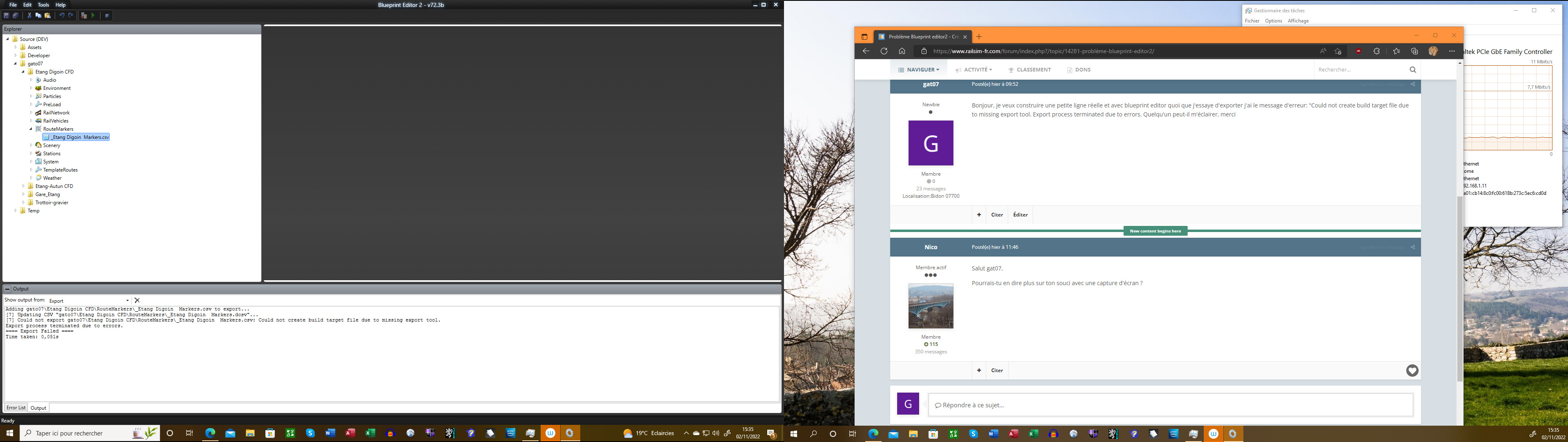The height and width of the screenshot is (442, 1568).
Task: Click the Edge address bar URL
Action: pos(1043,51)
